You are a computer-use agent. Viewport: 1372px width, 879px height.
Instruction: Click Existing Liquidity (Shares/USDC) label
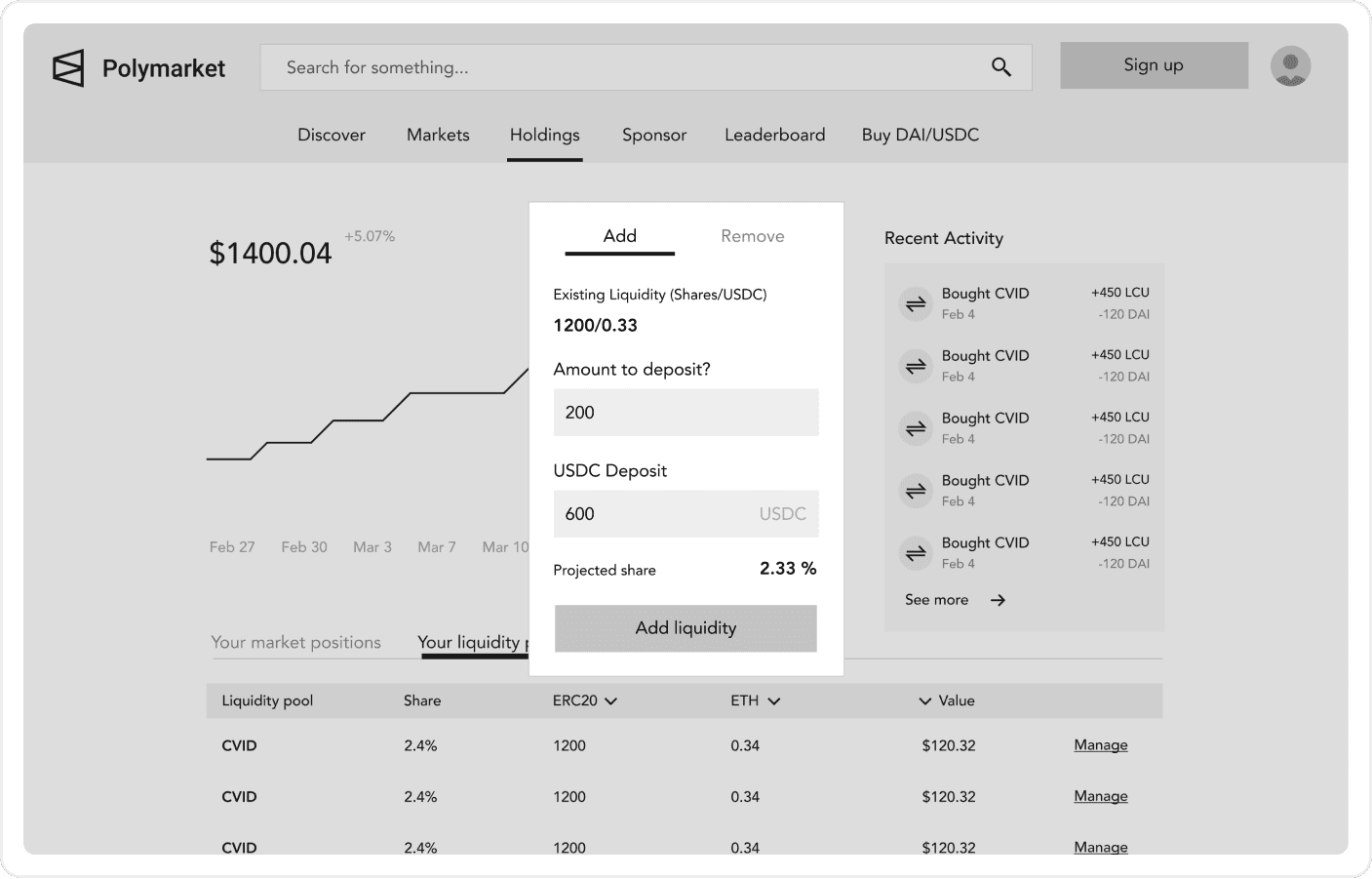pos(660,295)
